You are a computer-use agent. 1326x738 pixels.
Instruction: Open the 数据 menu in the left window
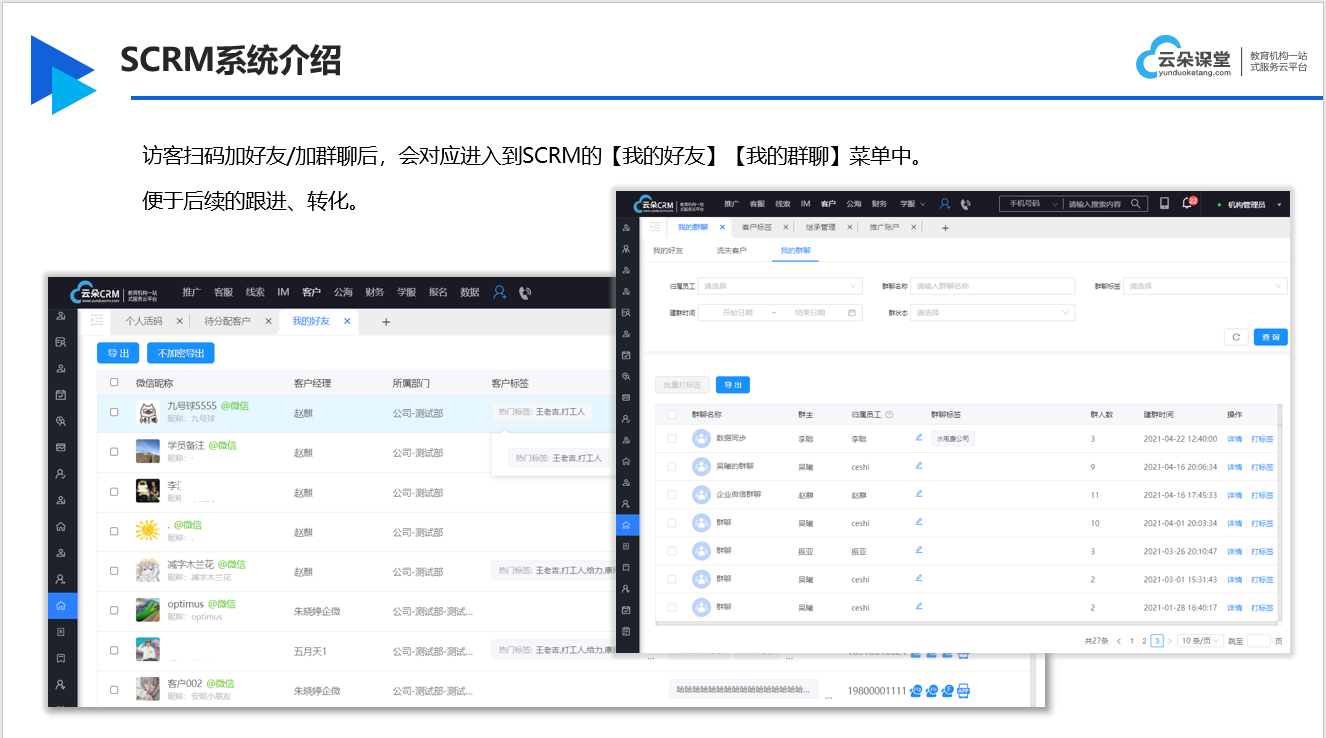469,292
